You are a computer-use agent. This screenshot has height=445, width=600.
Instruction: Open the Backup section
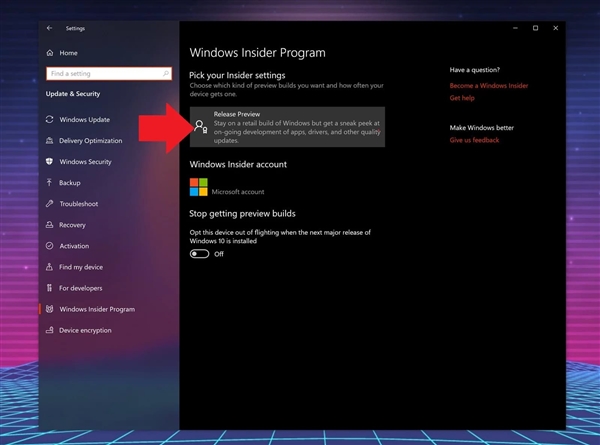[70, 183]
